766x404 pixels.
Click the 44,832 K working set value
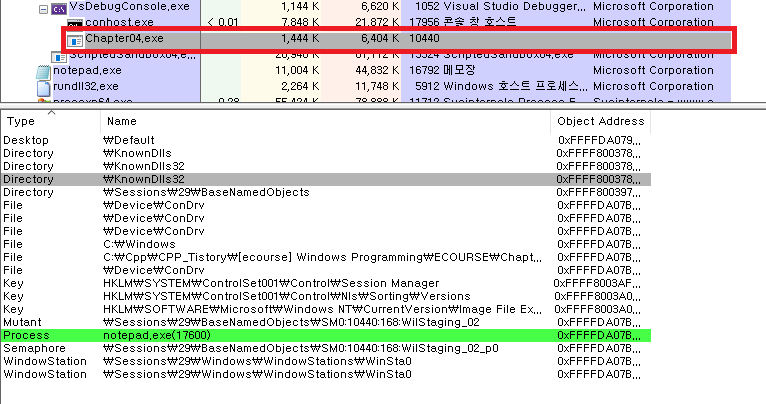point(377,70)
